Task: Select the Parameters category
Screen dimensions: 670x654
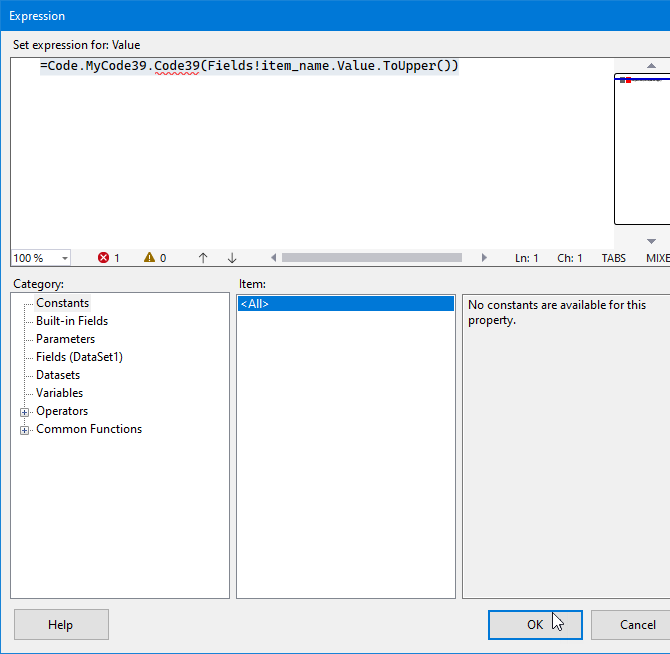Action: pos(65,339)
